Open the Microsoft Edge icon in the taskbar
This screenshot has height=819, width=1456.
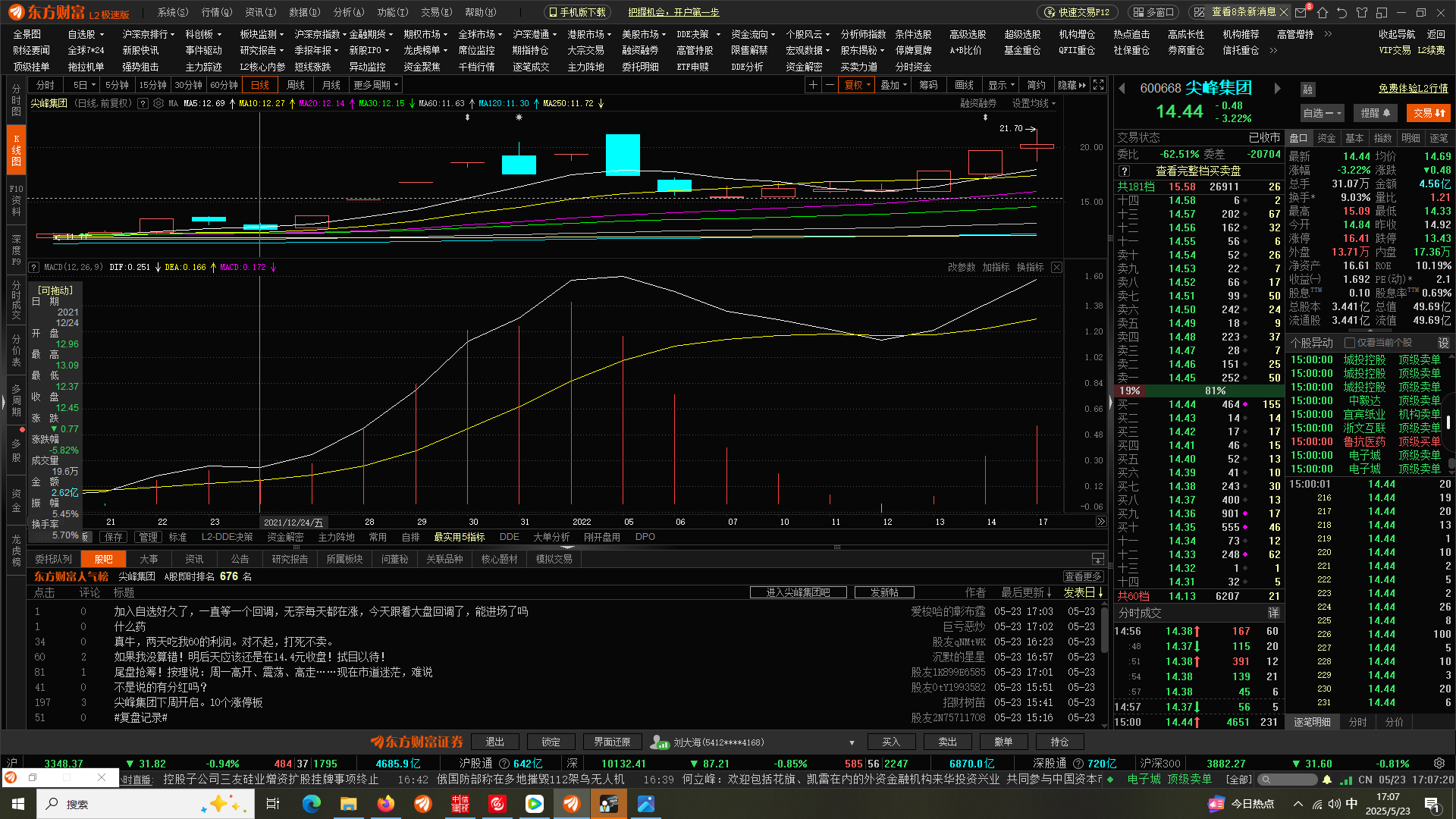pyautogui.click(x=311, y=804)
